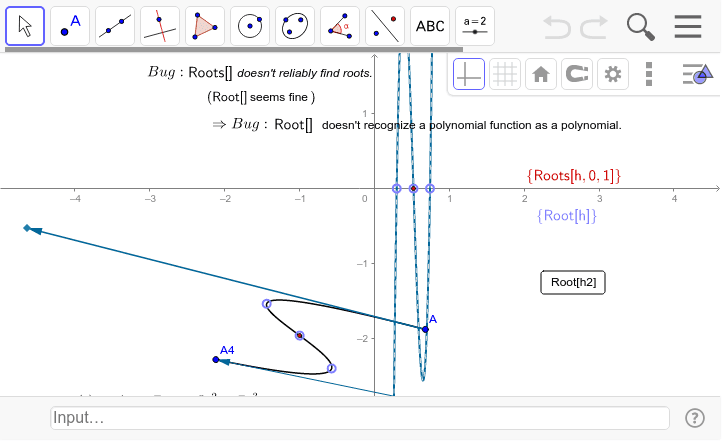Screen dimensions: 722x441
Task: Click the toolbar horizontal scrollbar
Action: [234, 49]
